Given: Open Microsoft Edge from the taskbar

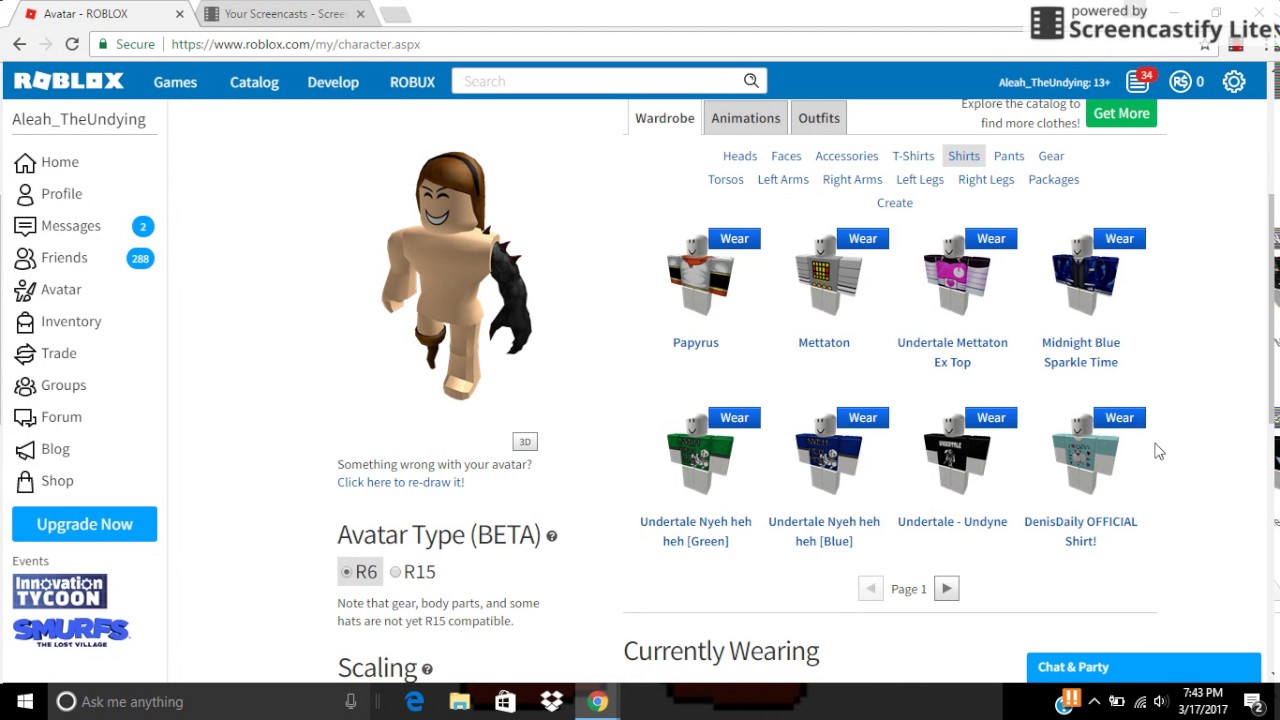Looking at the screenshot, I should [x=414, y=701].
